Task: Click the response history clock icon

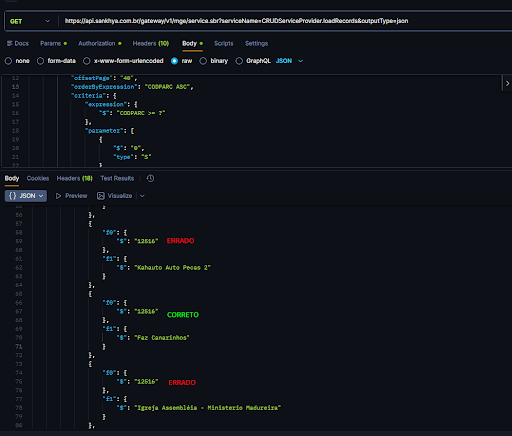Action: 150,178
